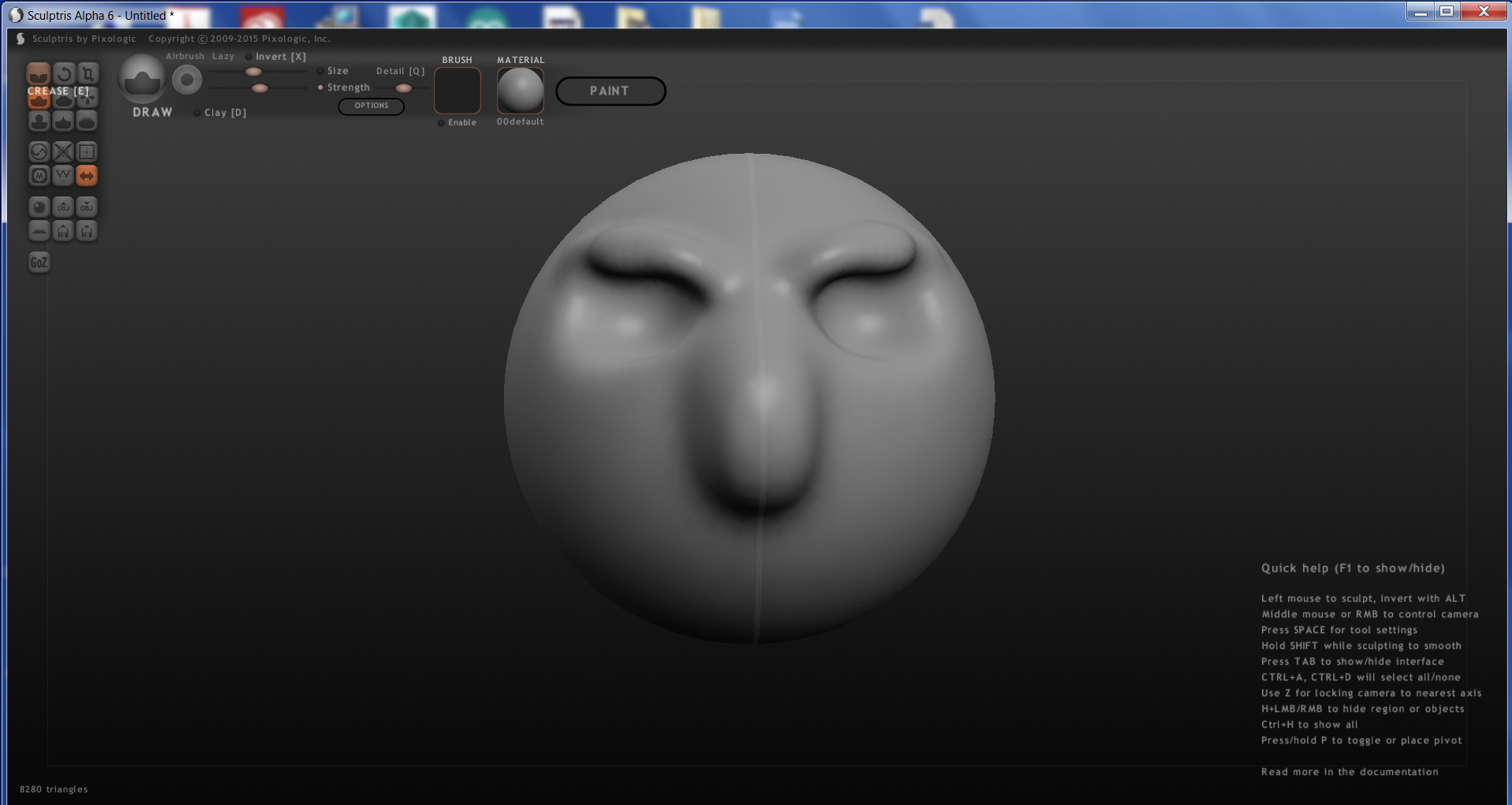Enable the Clay [D] option

click(220, 113)
